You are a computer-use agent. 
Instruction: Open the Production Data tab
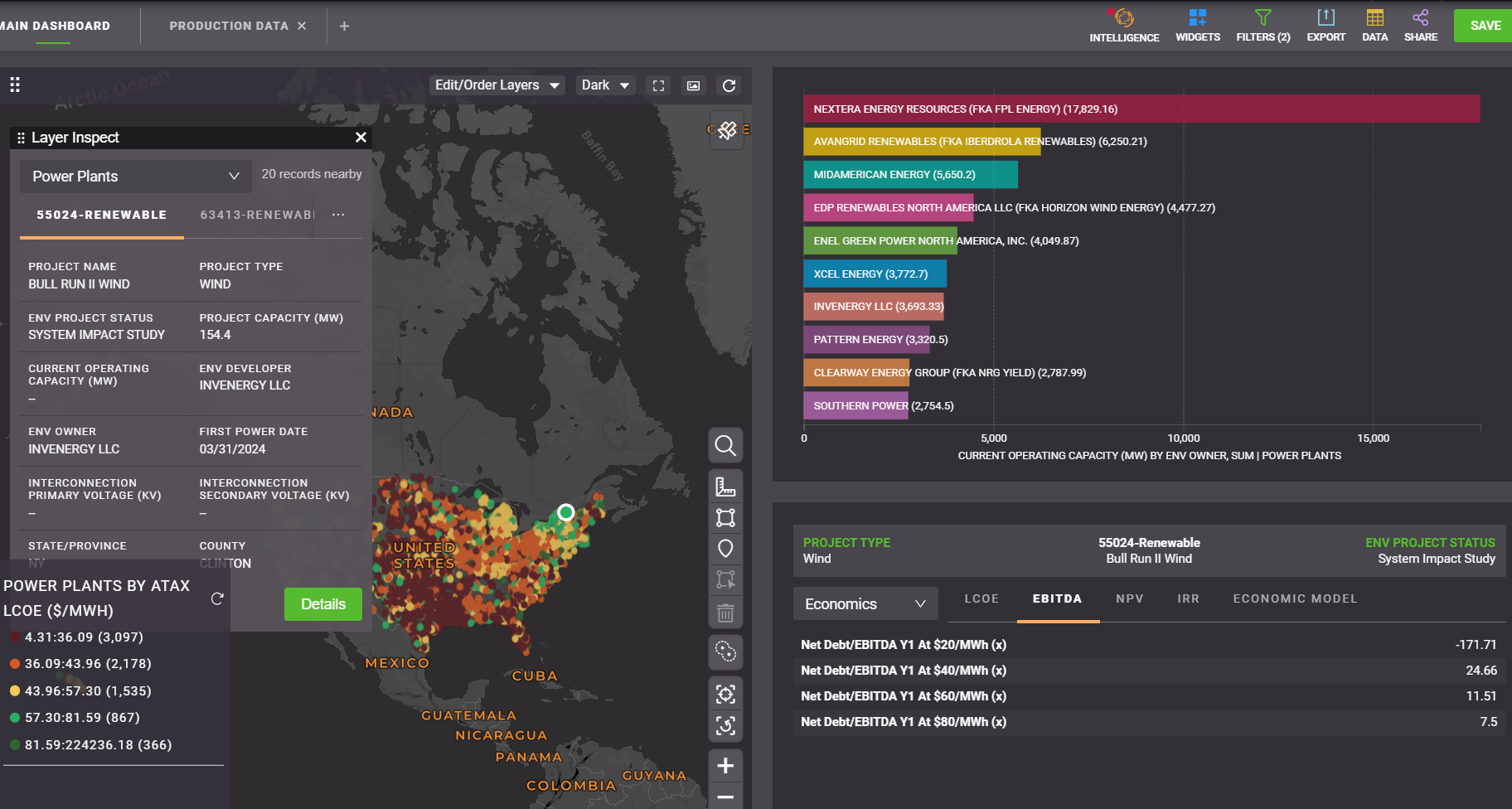(229, 26)
